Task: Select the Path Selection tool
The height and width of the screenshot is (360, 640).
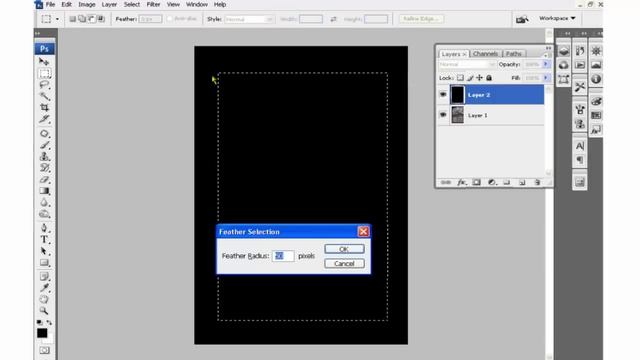Action: pyautogui.click(x=44, y=251)
